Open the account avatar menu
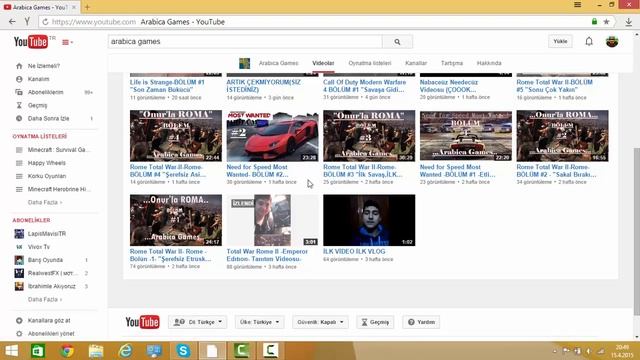640x360 pixels. (612, 41)
